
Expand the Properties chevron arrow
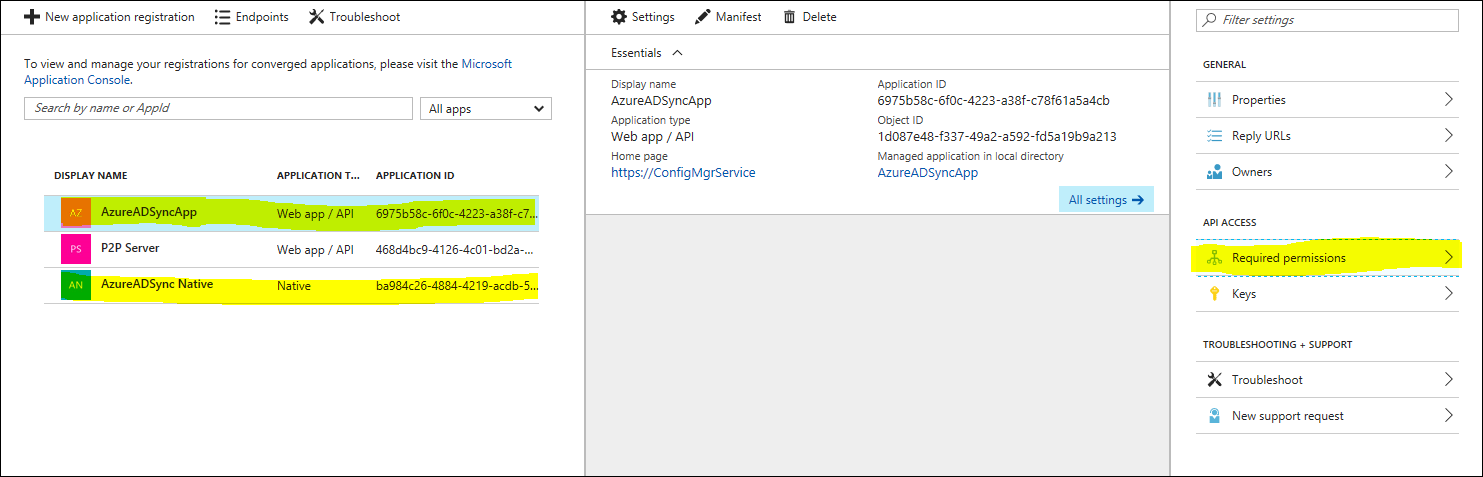tap(1448, 100)
